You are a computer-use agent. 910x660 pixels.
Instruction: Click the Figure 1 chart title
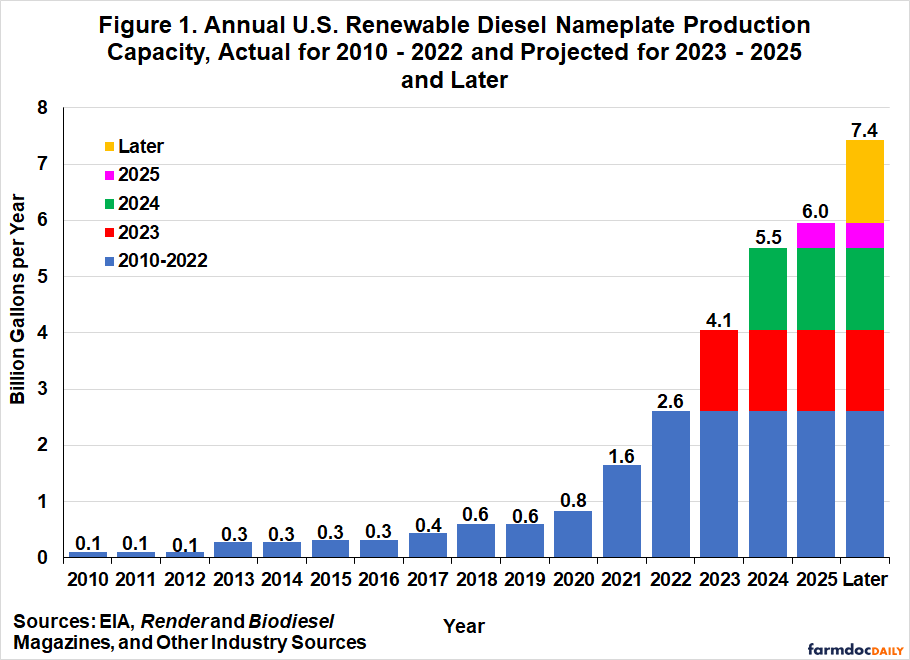click(455, 52)
